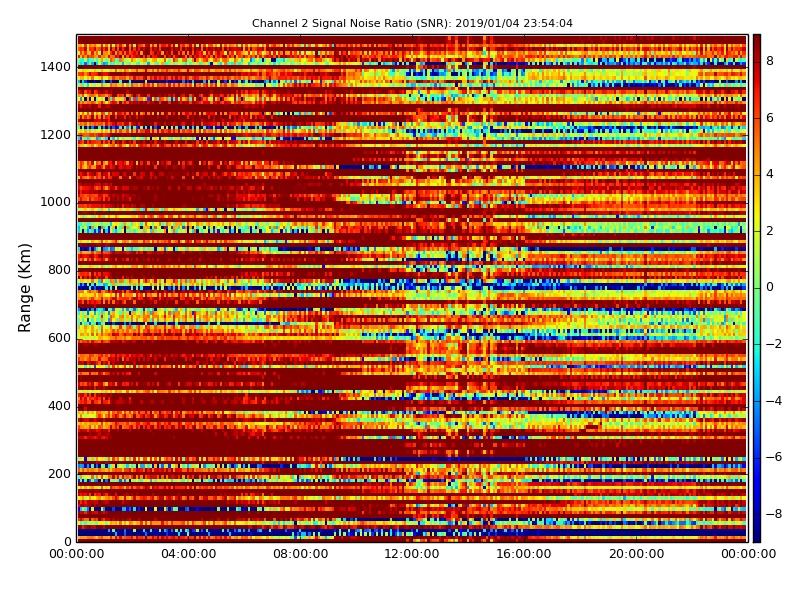Click the colorbar label 0

tap(770, 287)
